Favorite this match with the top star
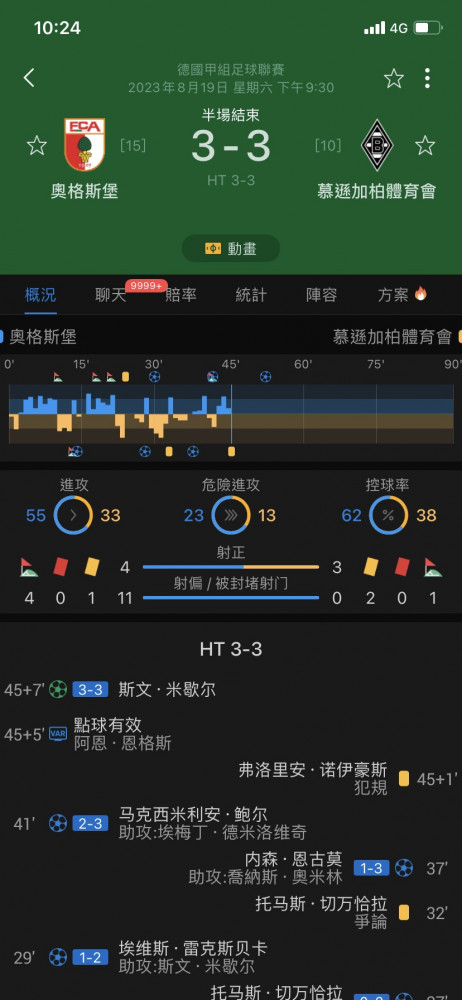Screen dimensions: 462x1000 click(394, 78)
